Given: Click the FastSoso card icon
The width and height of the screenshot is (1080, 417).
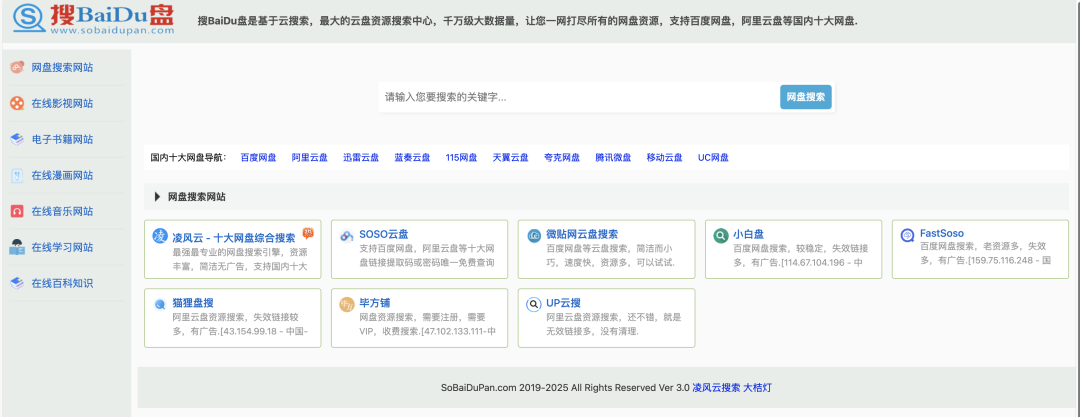Looking at the screenshot, I should coord(908,235).
